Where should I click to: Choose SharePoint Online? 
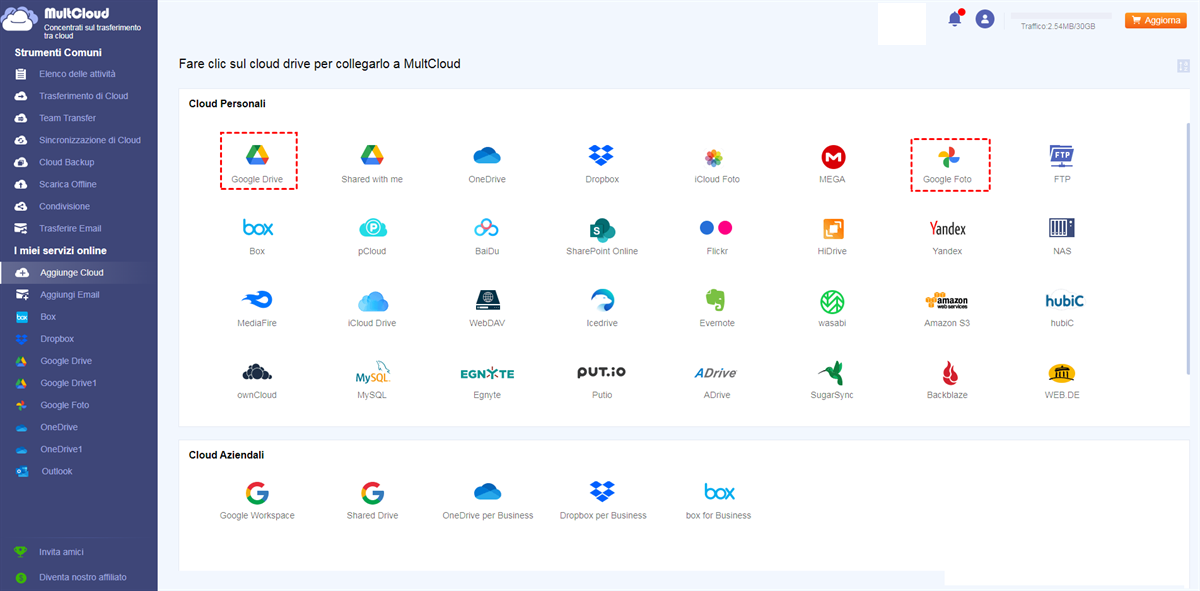point(602,228)
